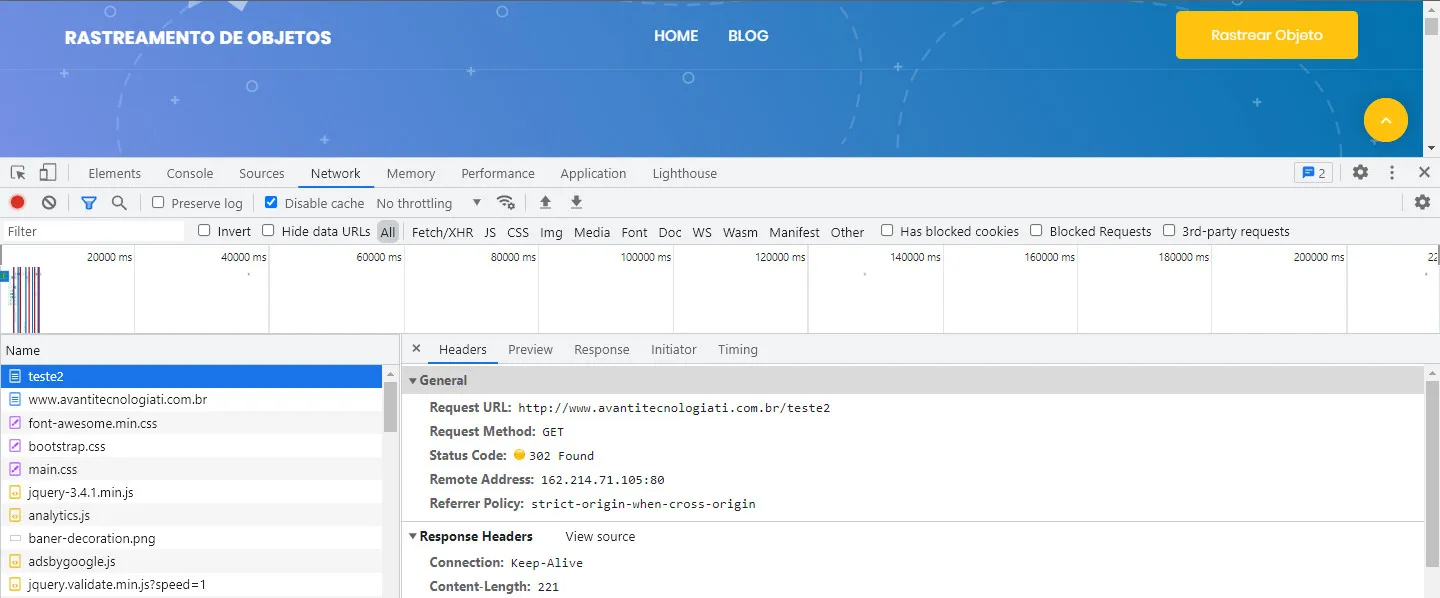Viewport: 1440px width, 598px height.
Task: Open the issues counter badge showing 2
Action: [1313, 173]
